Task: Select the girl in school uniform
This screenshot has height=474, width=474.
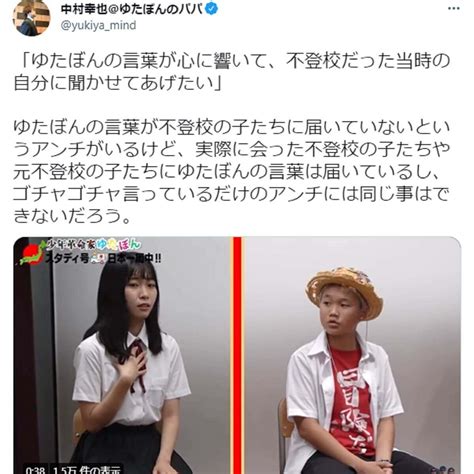Action: pyautogui.click(x=130, y=367)
